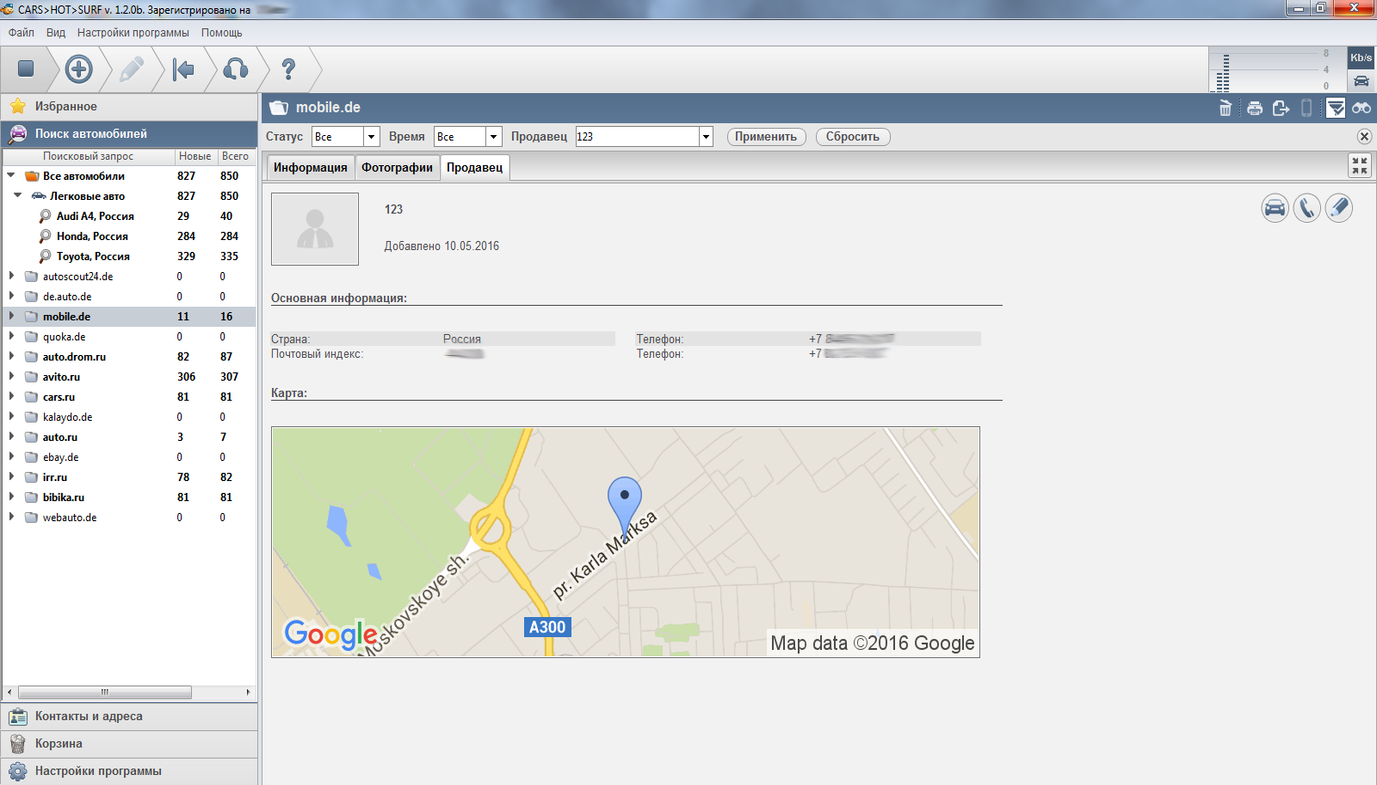Open support via headset icon
The height and width of the screenshot is (785, 1377).
point(235,69)
